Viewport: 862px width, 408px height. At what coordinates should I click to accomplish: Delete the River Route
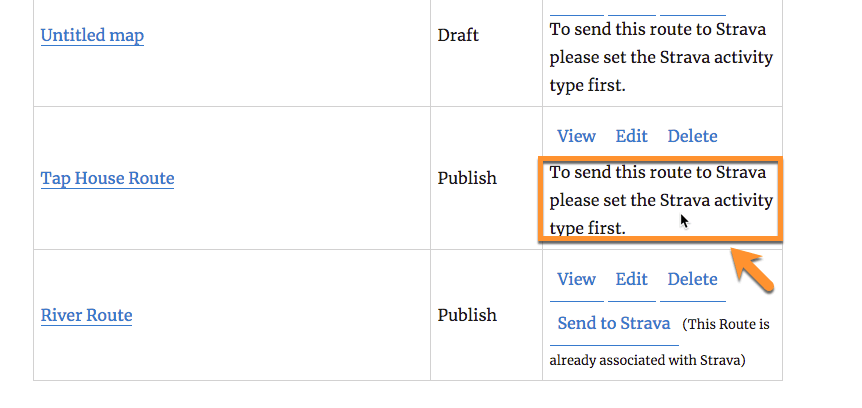point(692,279)
